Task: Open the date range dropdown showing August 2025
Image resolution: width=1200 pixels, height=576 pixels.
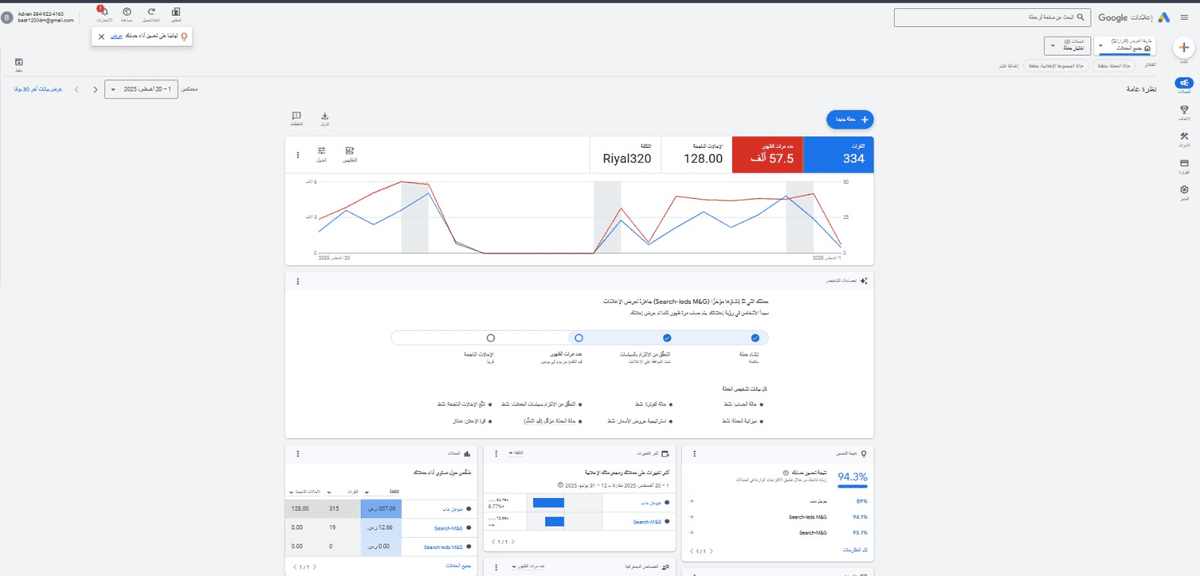Action: pos(141,89)
